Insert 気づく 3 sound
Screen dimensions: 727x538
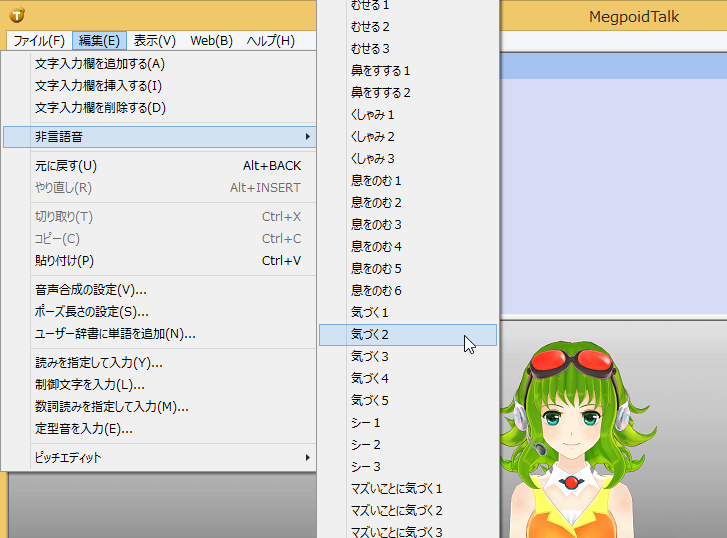point(408,356)
